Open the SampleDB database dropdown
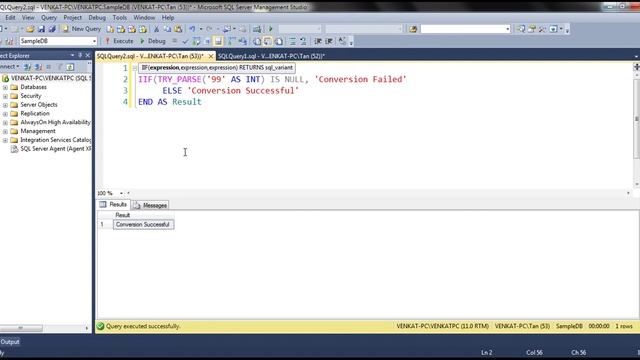The height and width of the screenshot is (360, 640). click(x=94, y=41)
